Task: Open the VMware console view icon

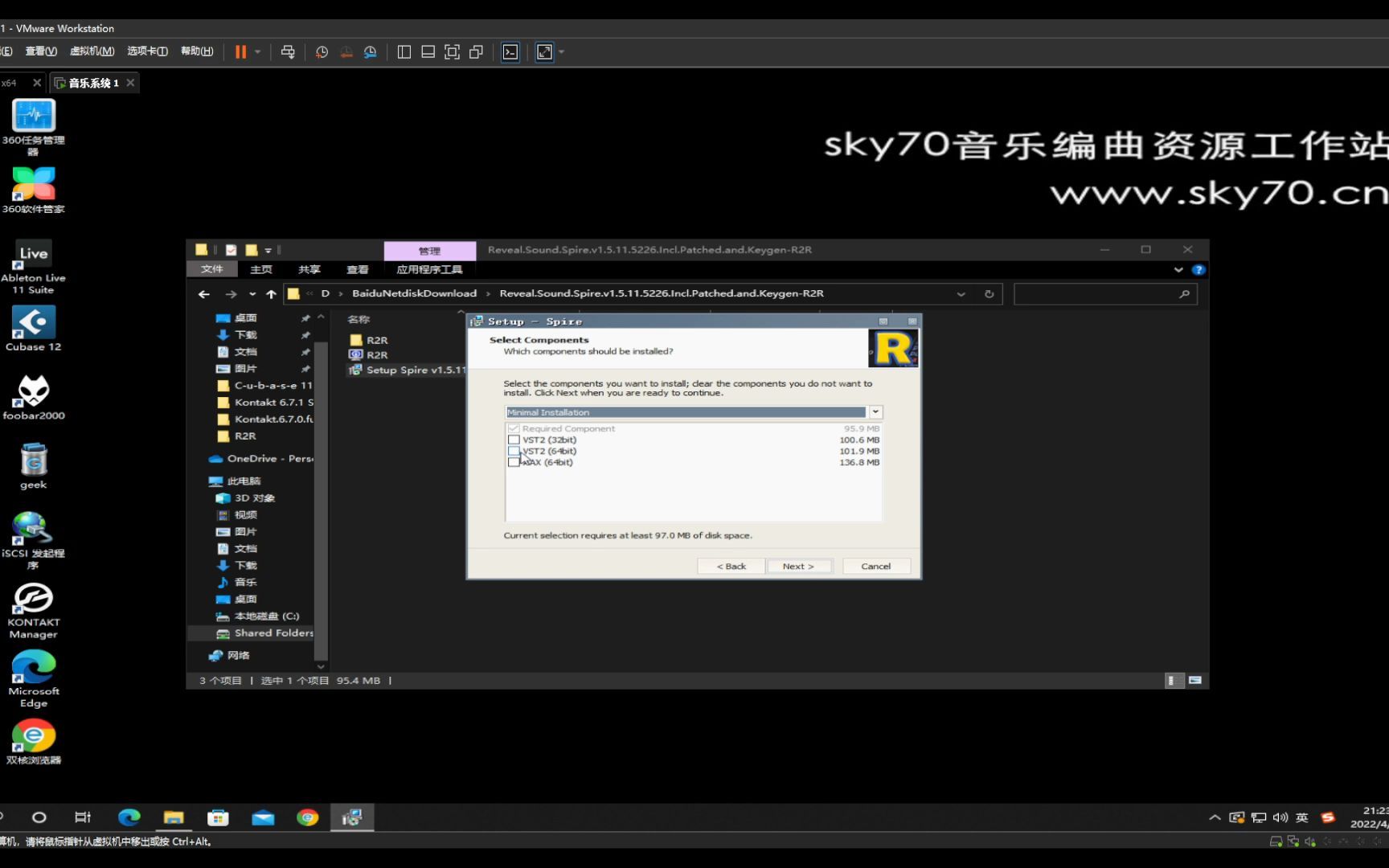Action: 510,51
